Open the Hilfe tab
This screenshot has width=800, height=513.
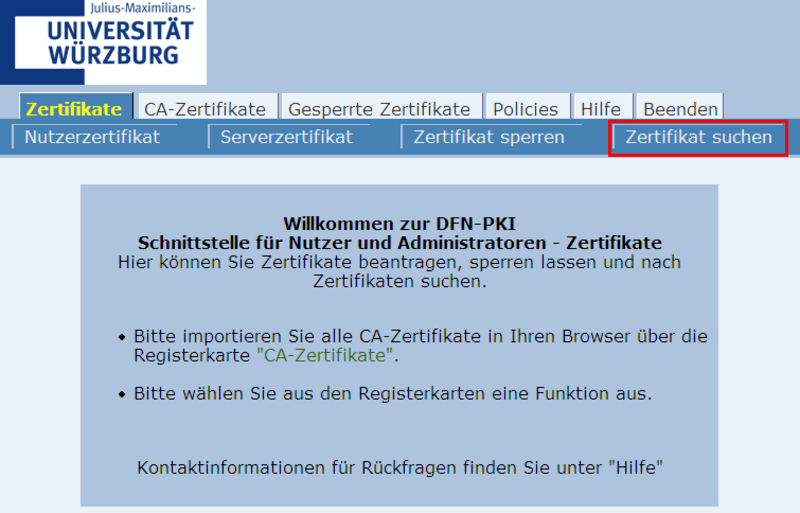pos(601,109)
